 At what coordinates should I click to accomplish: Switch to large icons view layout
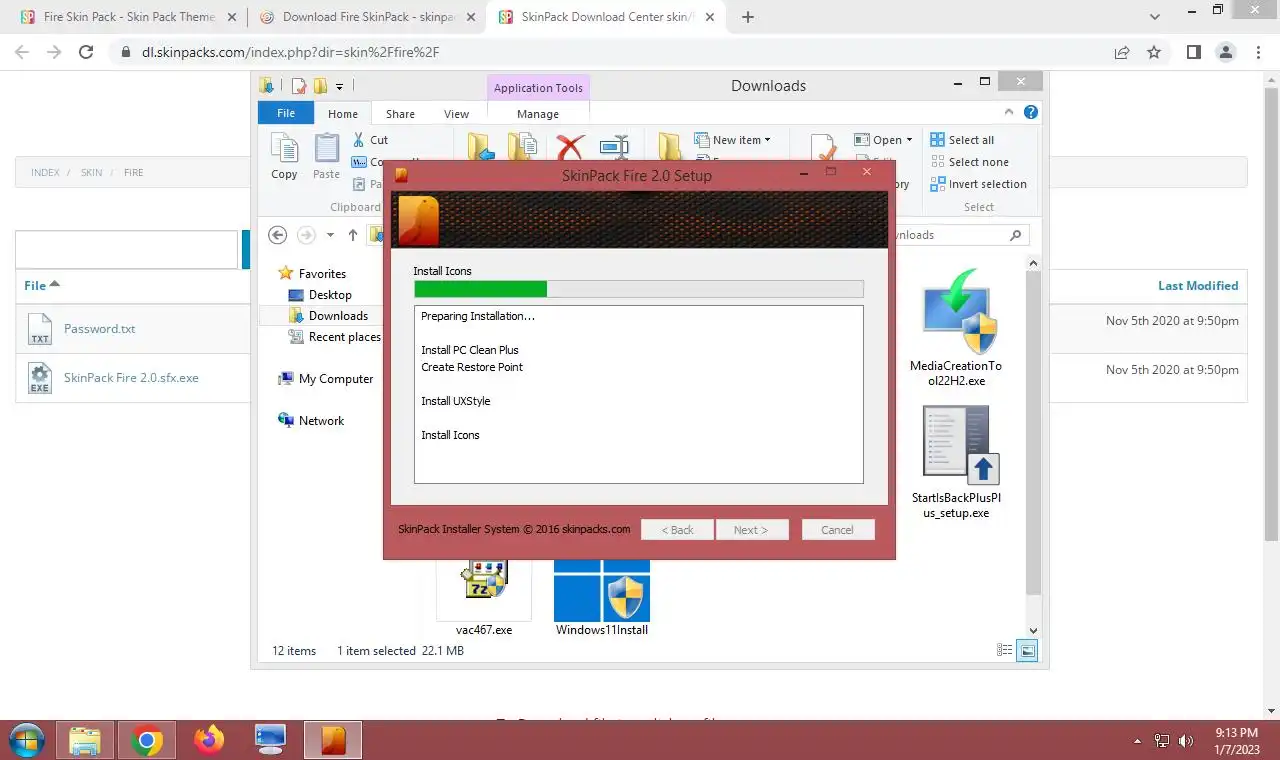(x=1028, y=651)
